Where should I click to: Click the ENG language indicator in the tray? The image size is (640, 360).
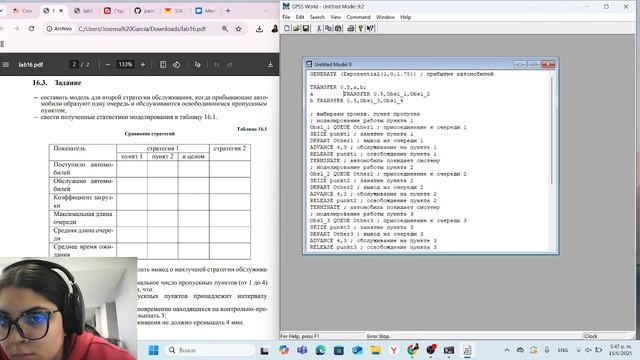(x=563, y=350)
